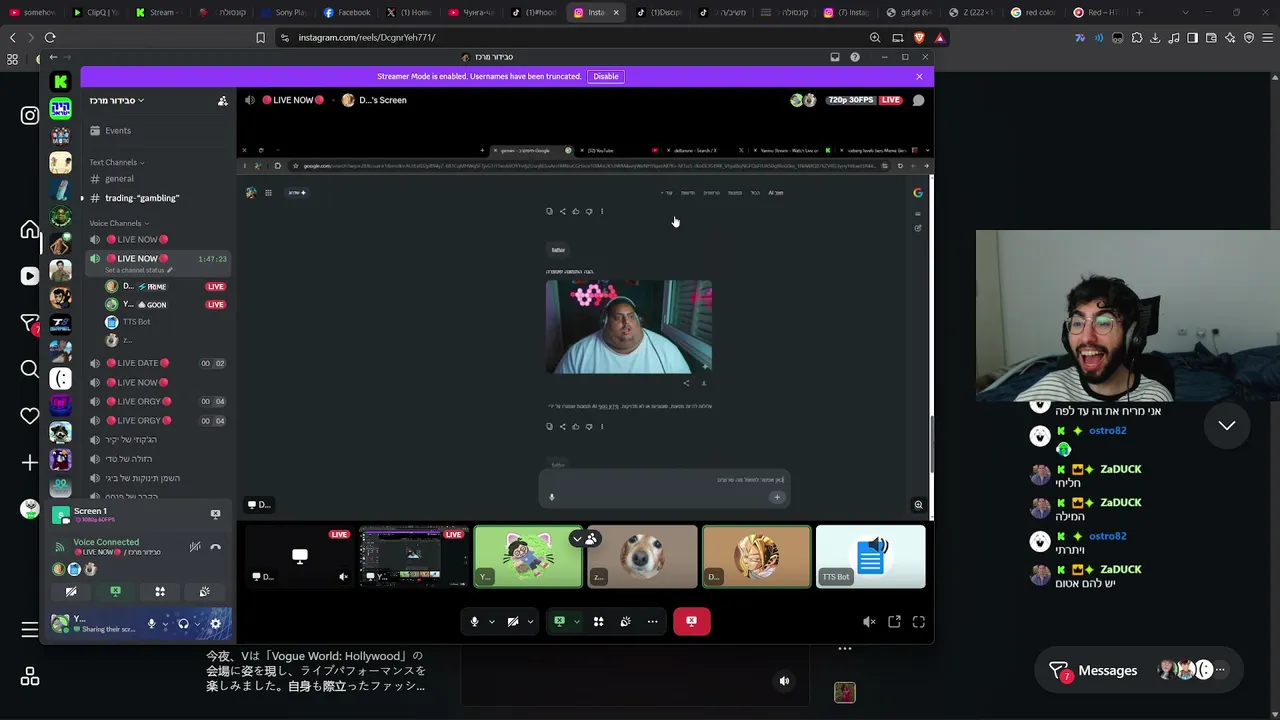This screenshot has height=720, width=1280.
Task: Open Discord inbox icon in title bar
Action: click(835, 57)
